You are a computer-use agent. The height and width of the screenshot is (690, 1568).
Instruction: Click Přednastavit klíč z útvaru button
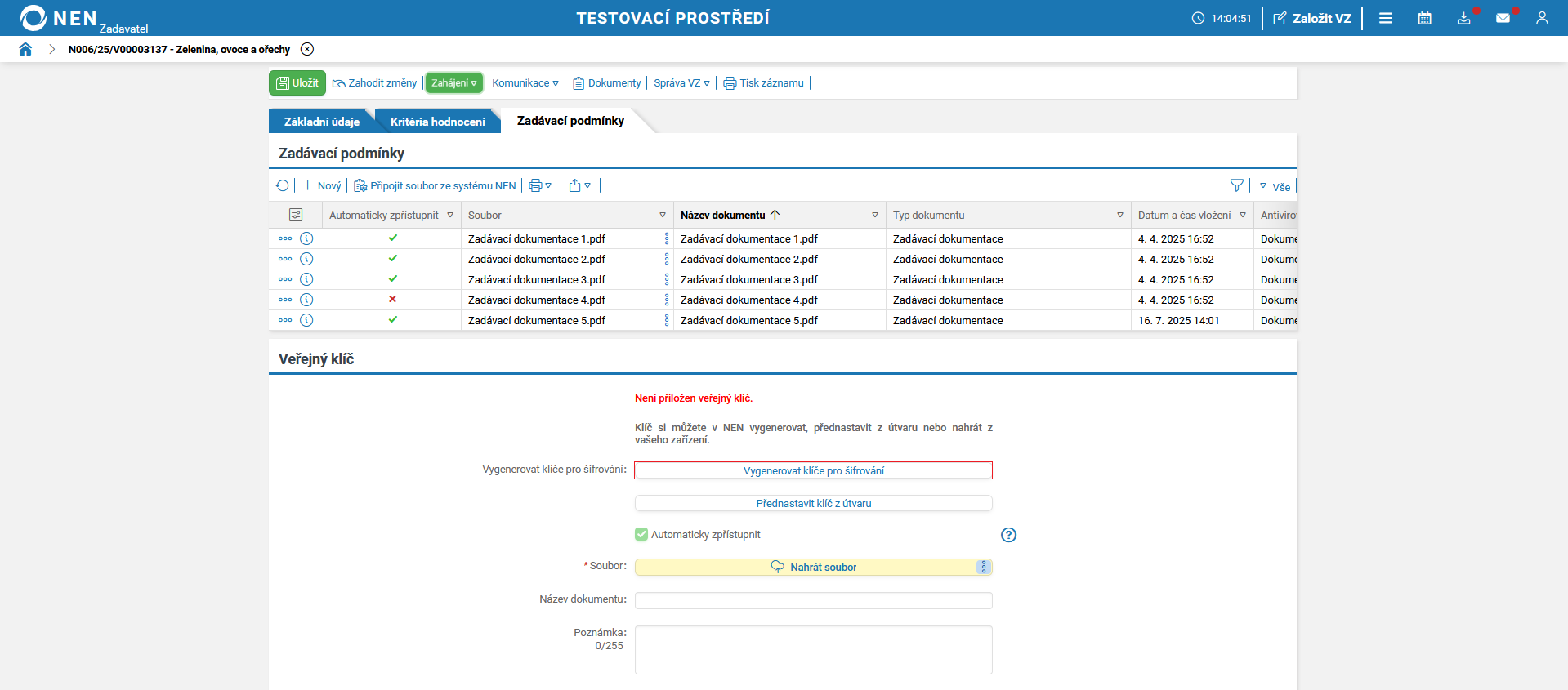click(x=813, y=503)
